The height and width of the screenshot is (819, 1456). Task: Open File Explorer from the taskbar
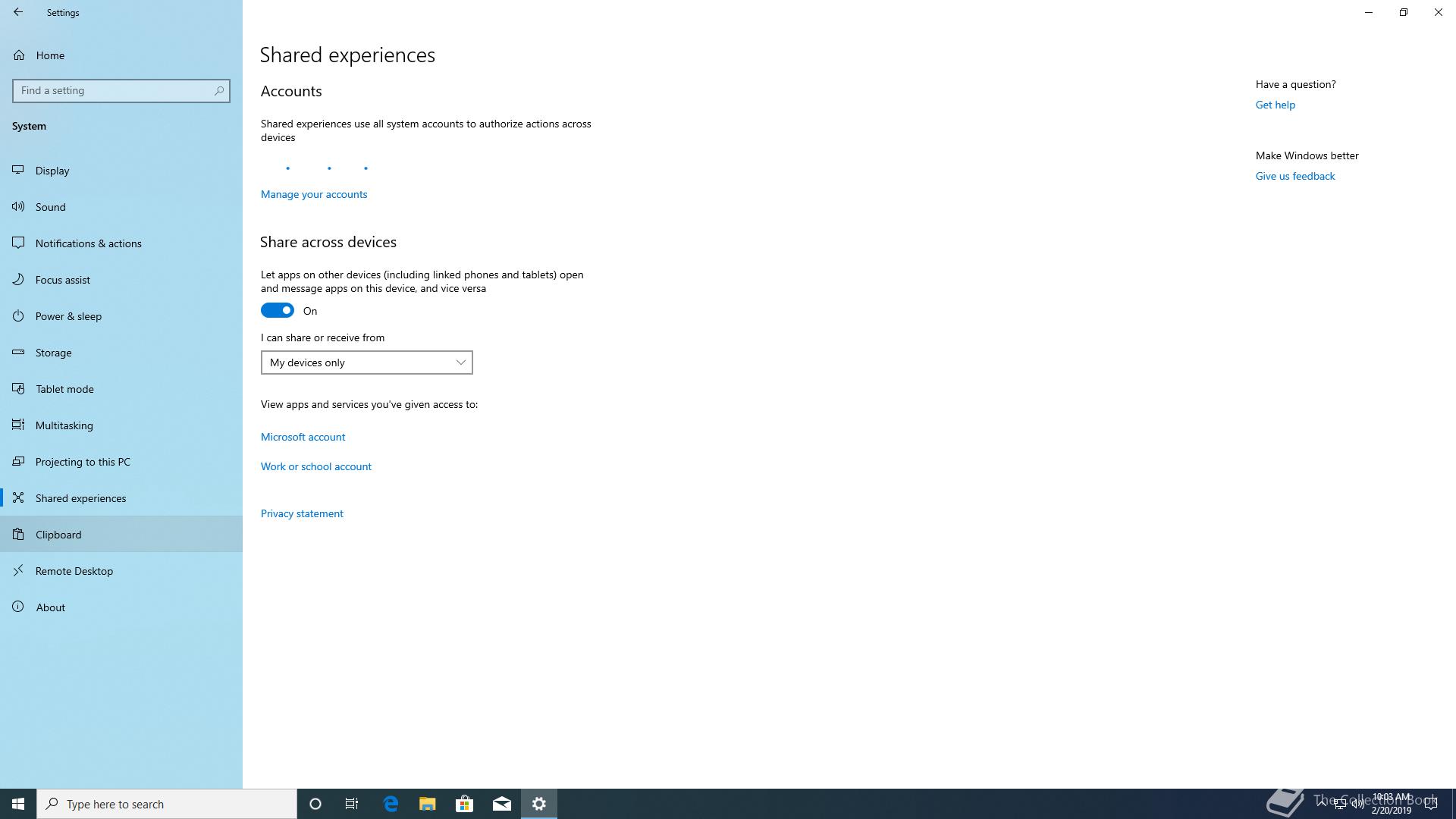point(427,804)
